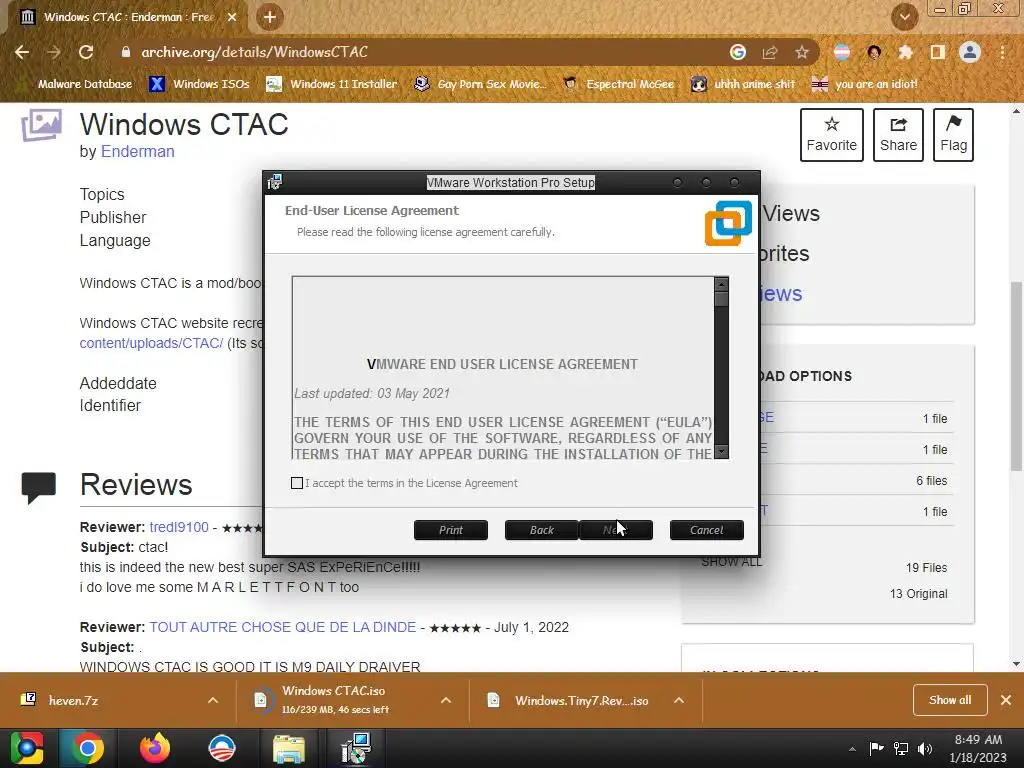
Task: Accept the terms in the License Agreement checkbox
Action: [297, 483]
